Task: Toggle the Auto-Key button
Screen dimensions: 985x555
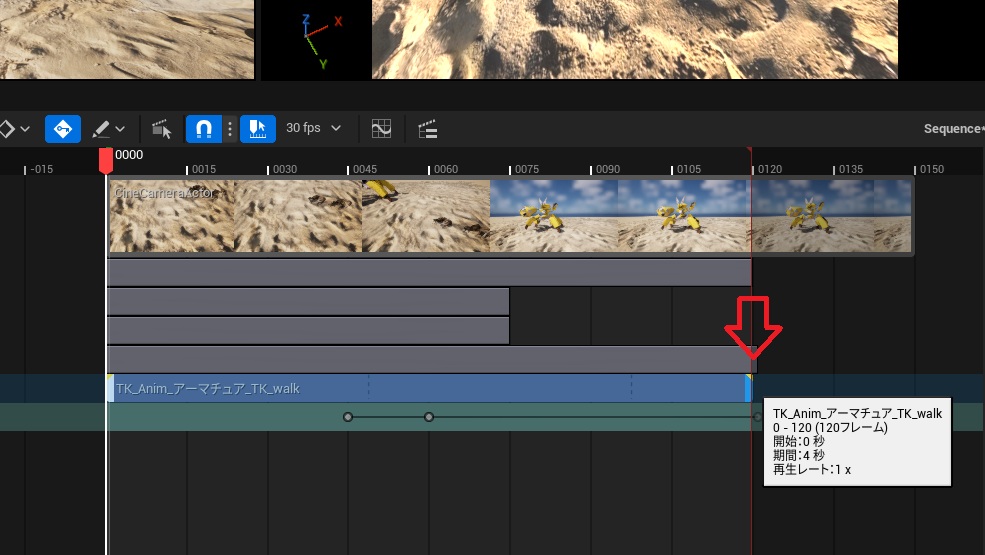Action: [x=62, y=129]
